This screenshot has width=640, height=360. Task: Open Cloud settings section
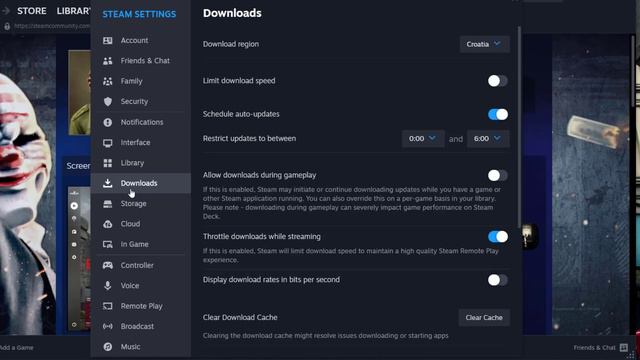141,224
